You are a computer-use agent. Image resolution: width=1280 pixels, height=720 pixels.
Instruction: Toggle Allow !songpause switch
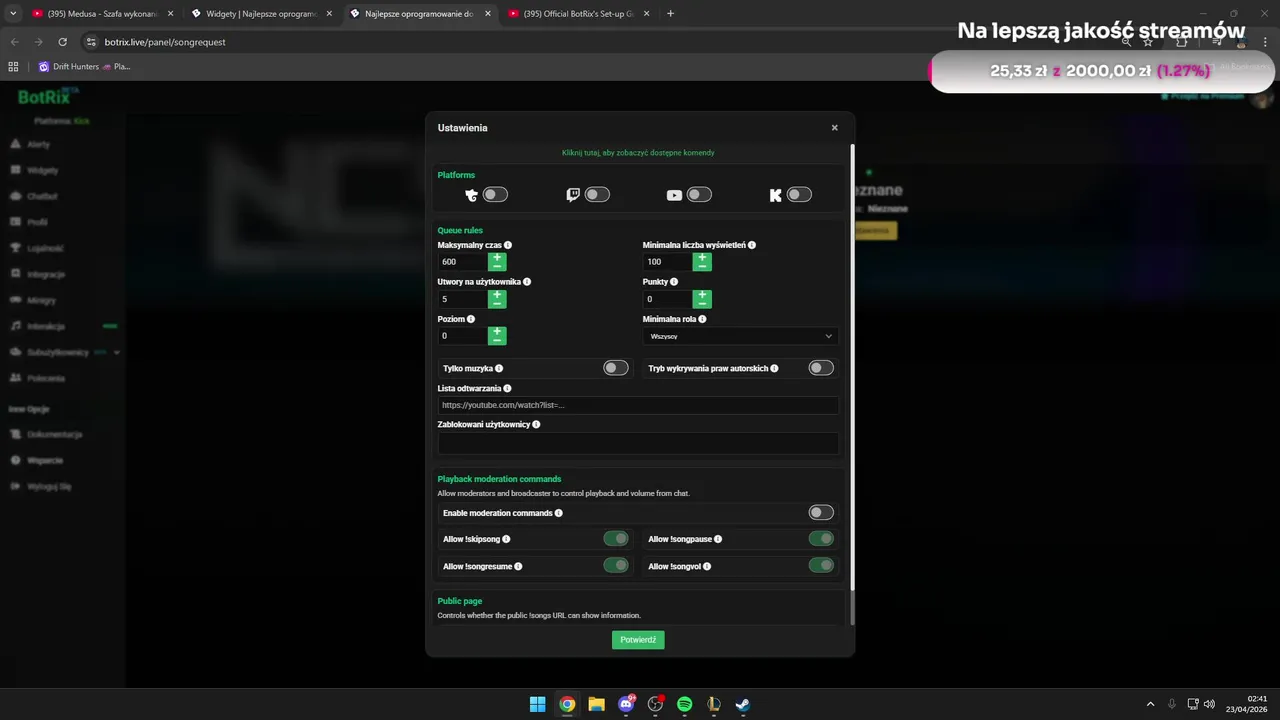(821, 539)
